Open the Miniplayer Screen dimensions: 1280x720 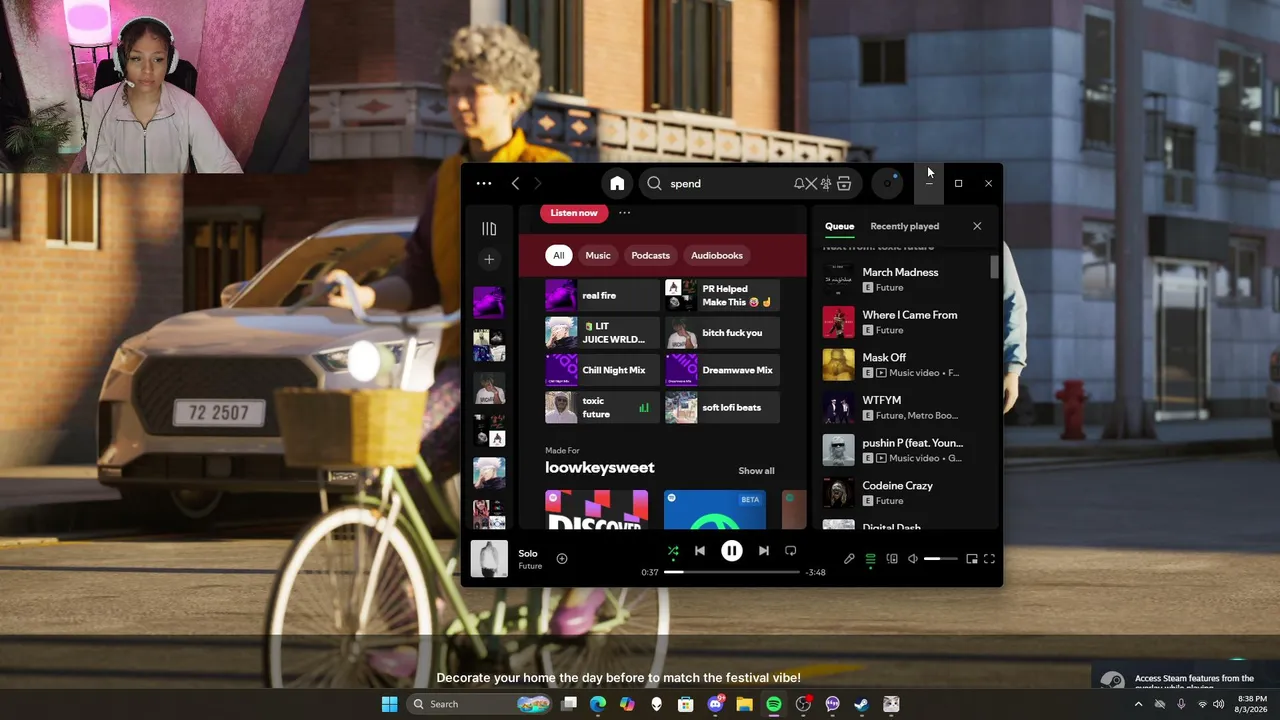pyautogui.click(x=971, y=559)
